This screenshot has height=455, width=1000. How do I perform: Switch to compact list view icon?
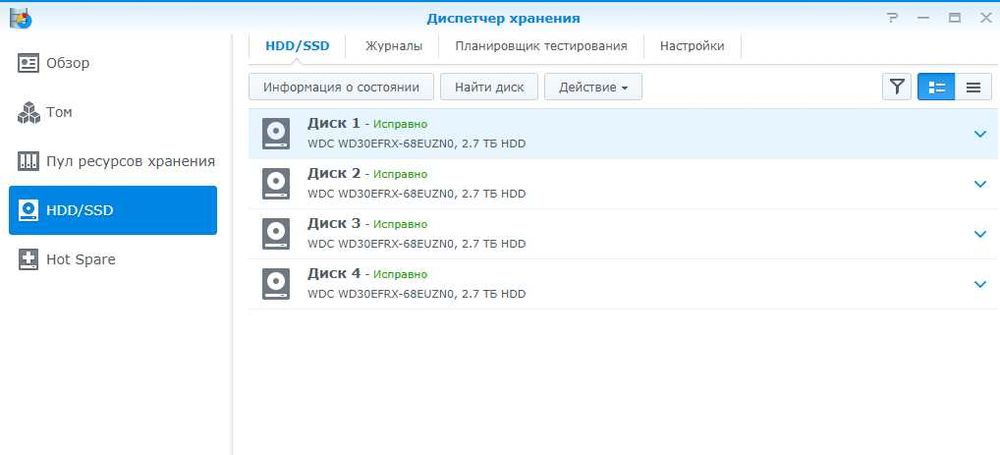[x=973, y=87]
